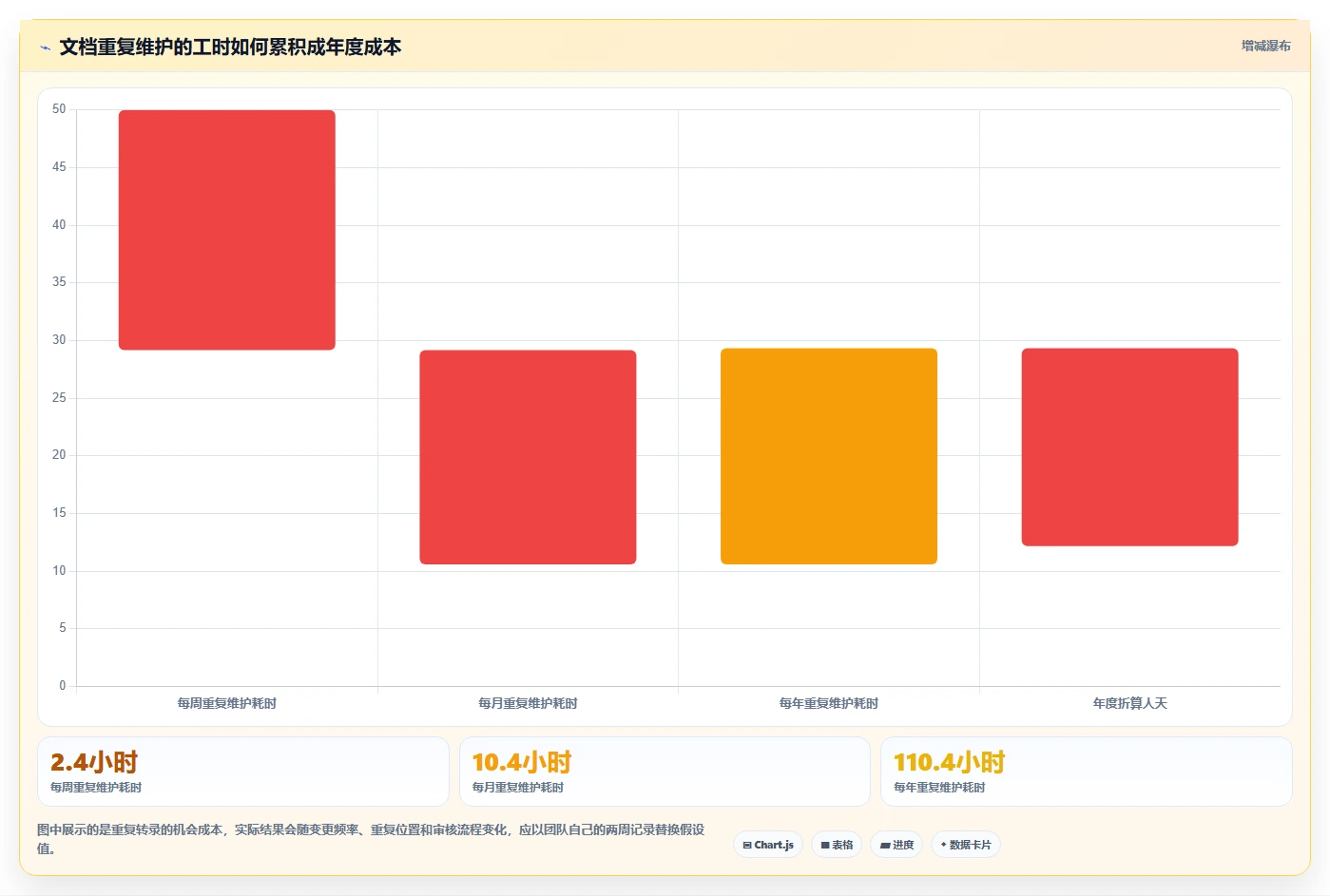Viewport: 1330px width, 896px height.
Task: Click the 每年重复维护耗时 axis label
Action: tap(829, 703)
